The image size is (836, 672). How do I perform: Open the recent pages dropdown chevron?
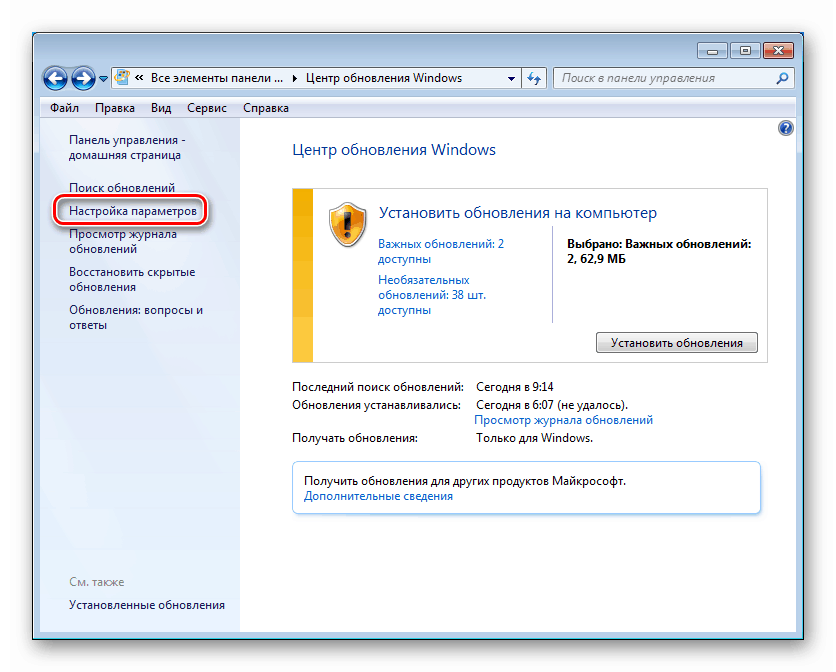coord(101,77)
